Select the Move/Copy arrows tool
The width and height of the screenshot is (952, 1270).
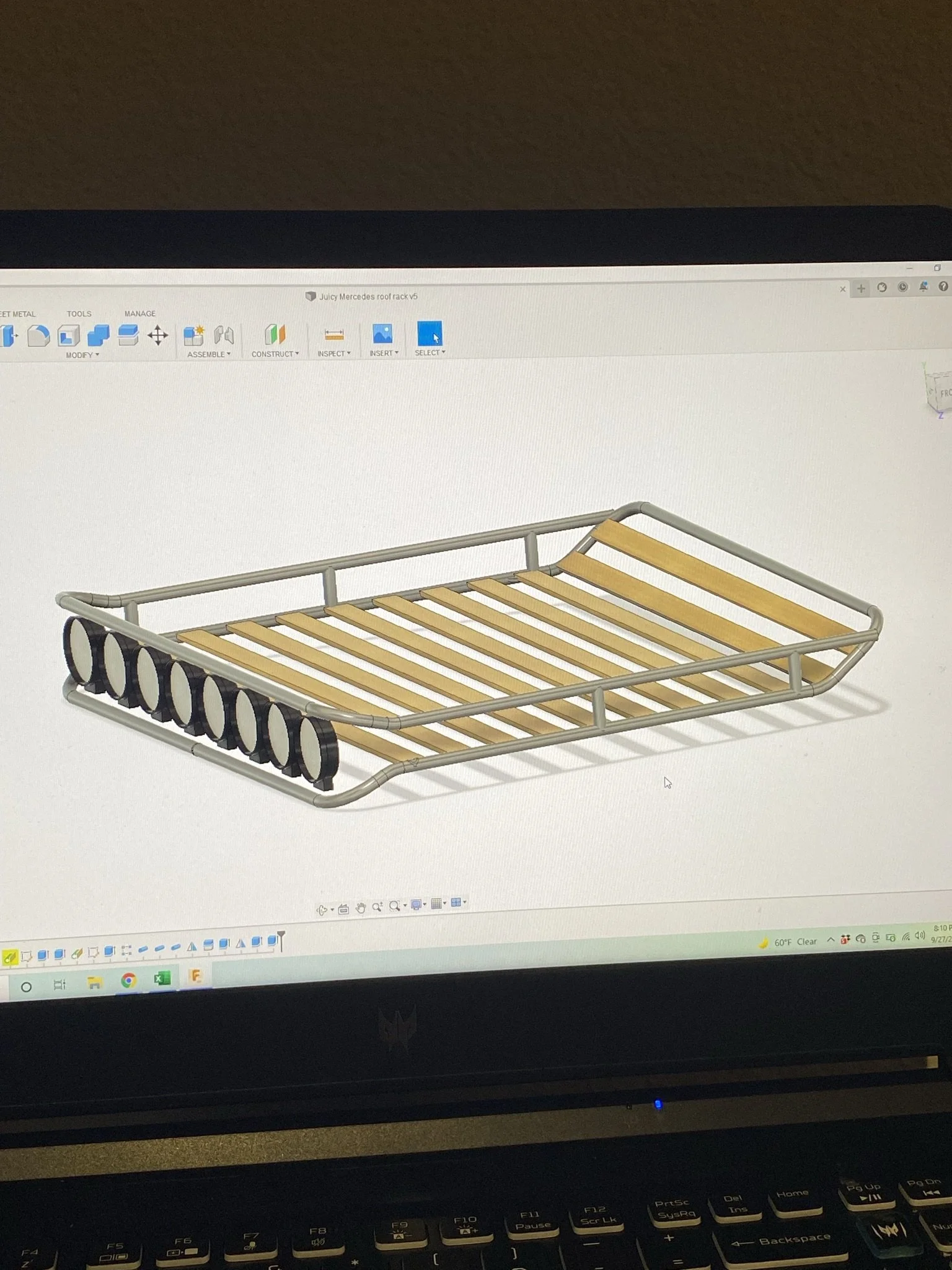[157, 335]
